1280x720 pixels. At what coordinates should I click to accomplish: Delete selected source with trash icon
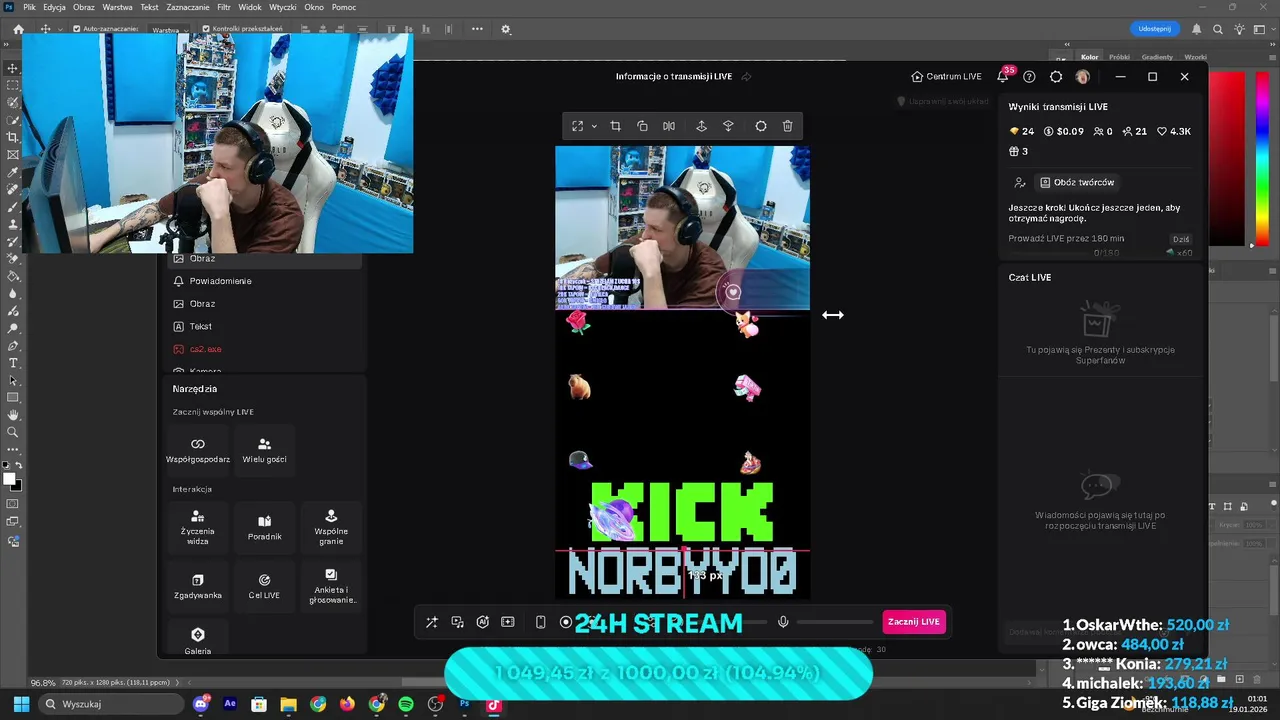click(787, 126)
